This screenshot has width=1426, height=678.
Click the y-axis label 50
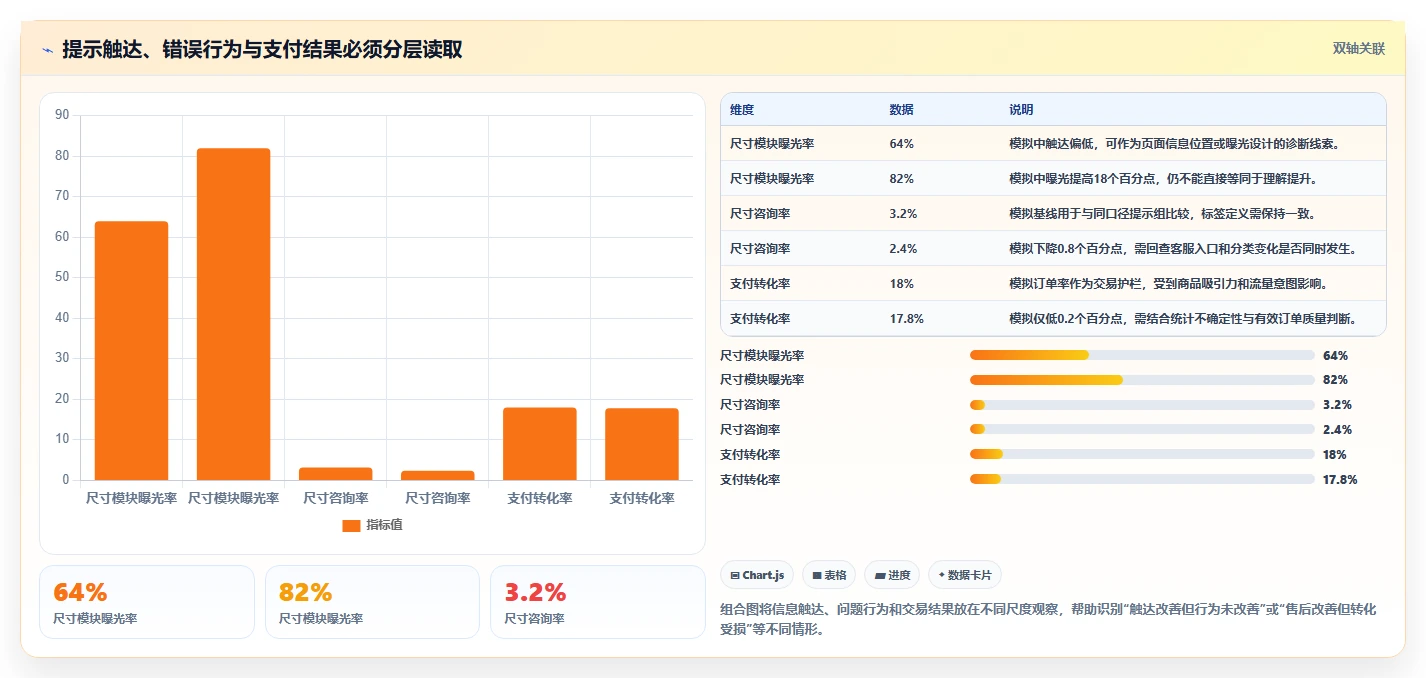click(x=62, y=277)
